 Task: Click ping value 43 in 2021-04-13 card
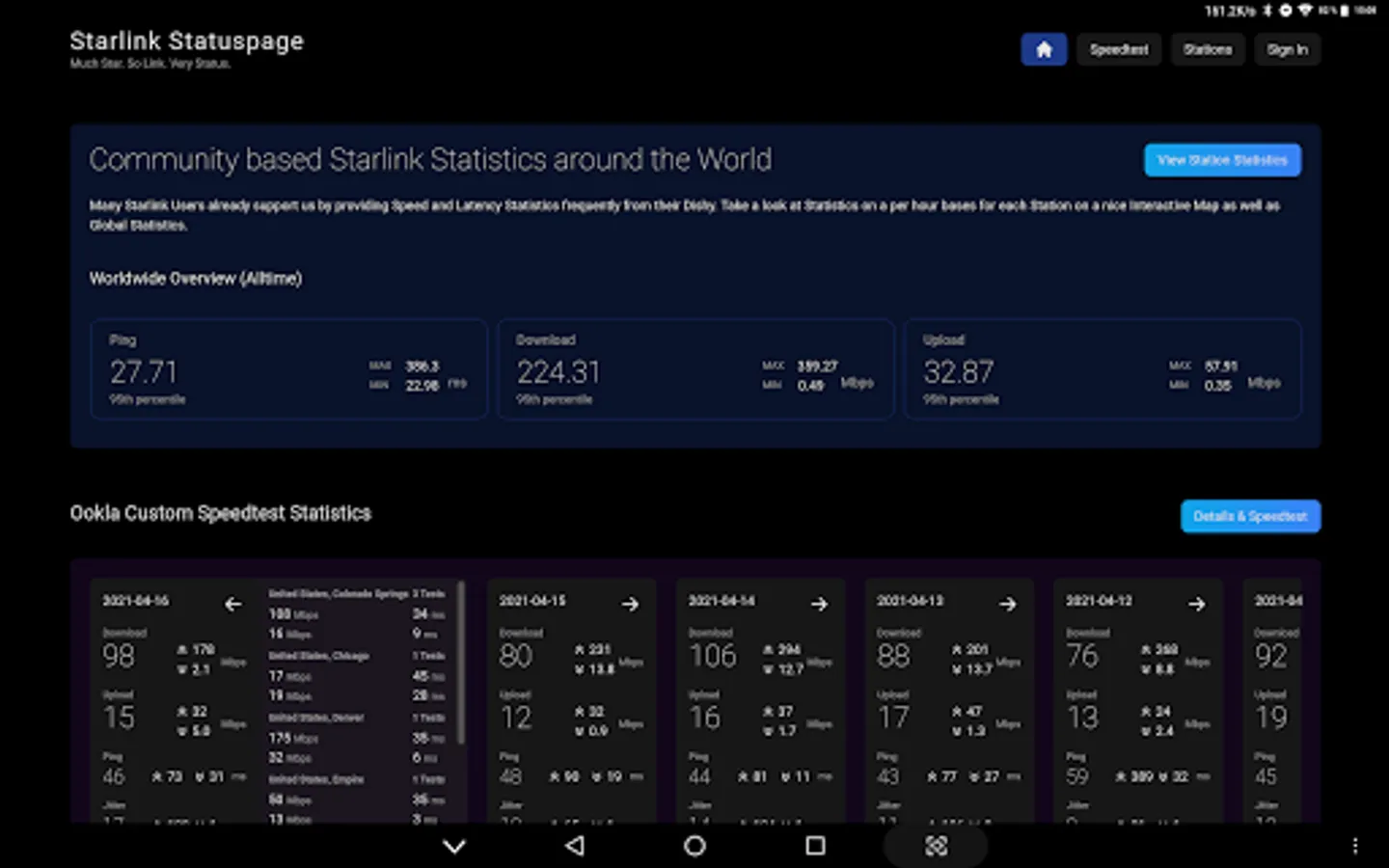point(888,776)
